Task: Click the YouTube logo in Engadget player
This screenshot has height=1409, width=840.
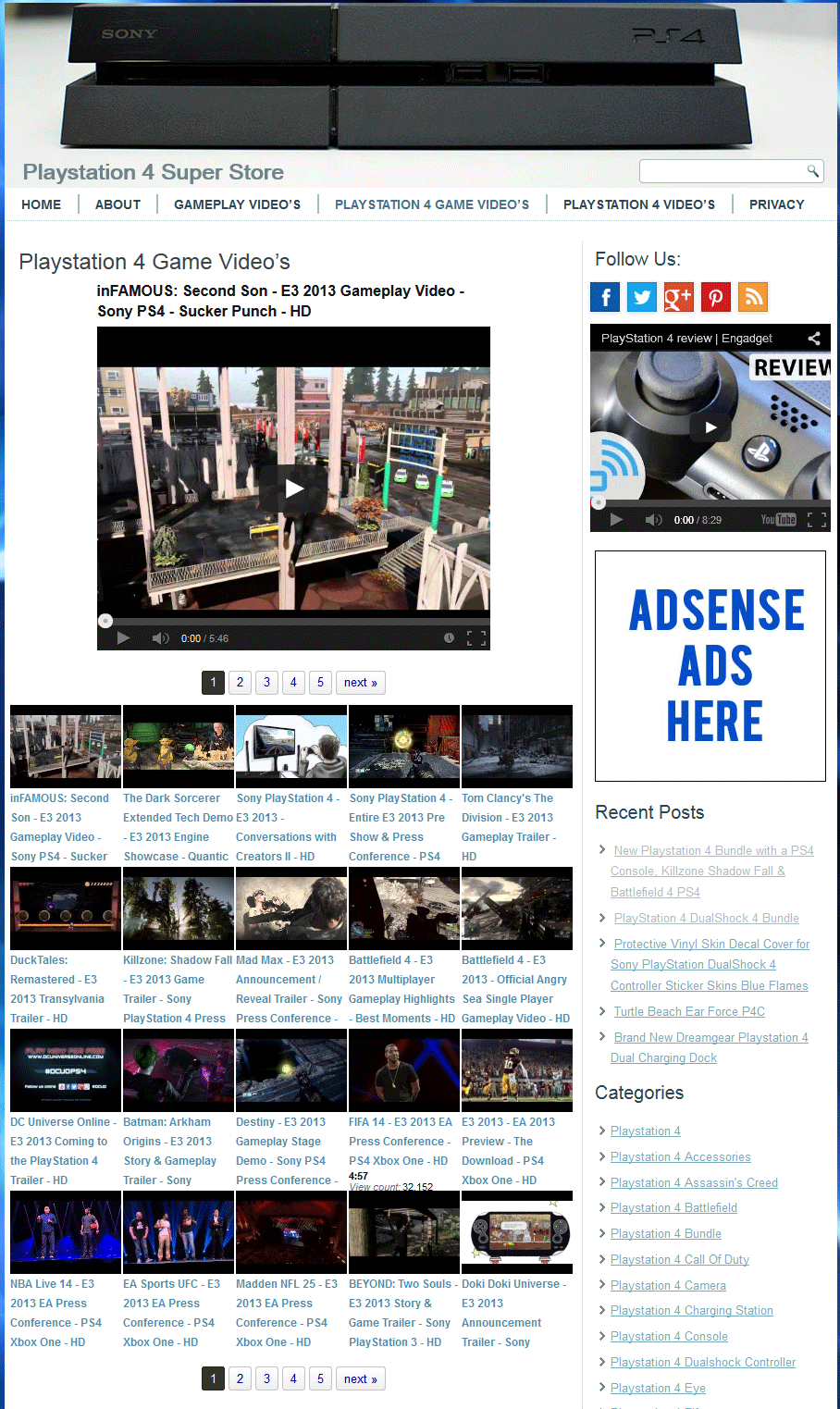Action: click(779, 520)
